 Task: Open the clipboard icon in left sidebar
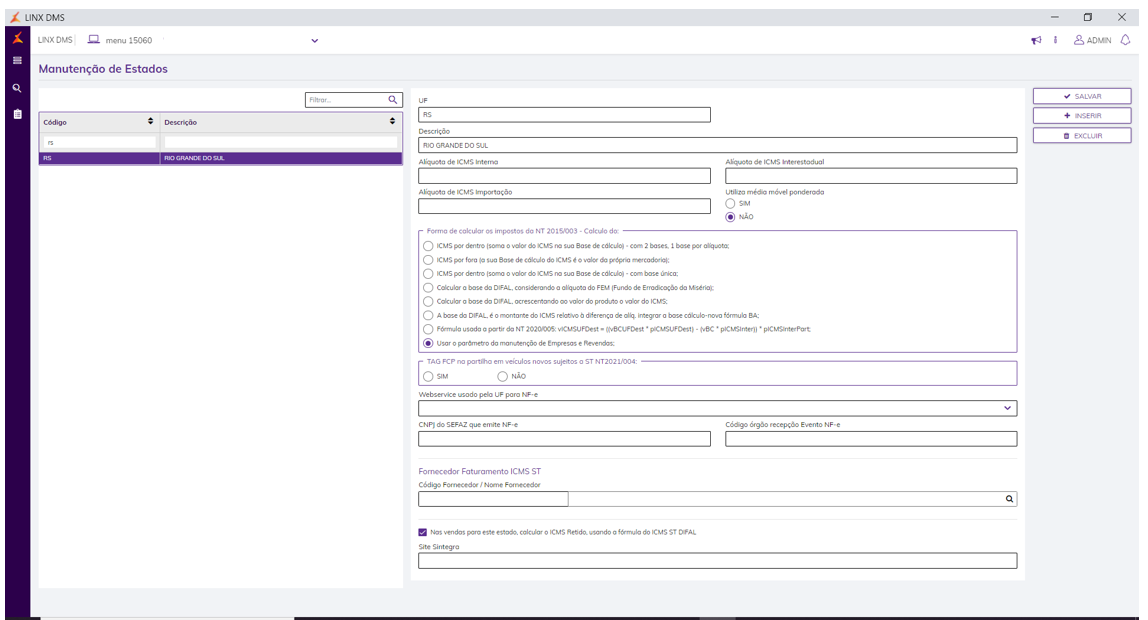pyautogui.click(x=17, y=114)
